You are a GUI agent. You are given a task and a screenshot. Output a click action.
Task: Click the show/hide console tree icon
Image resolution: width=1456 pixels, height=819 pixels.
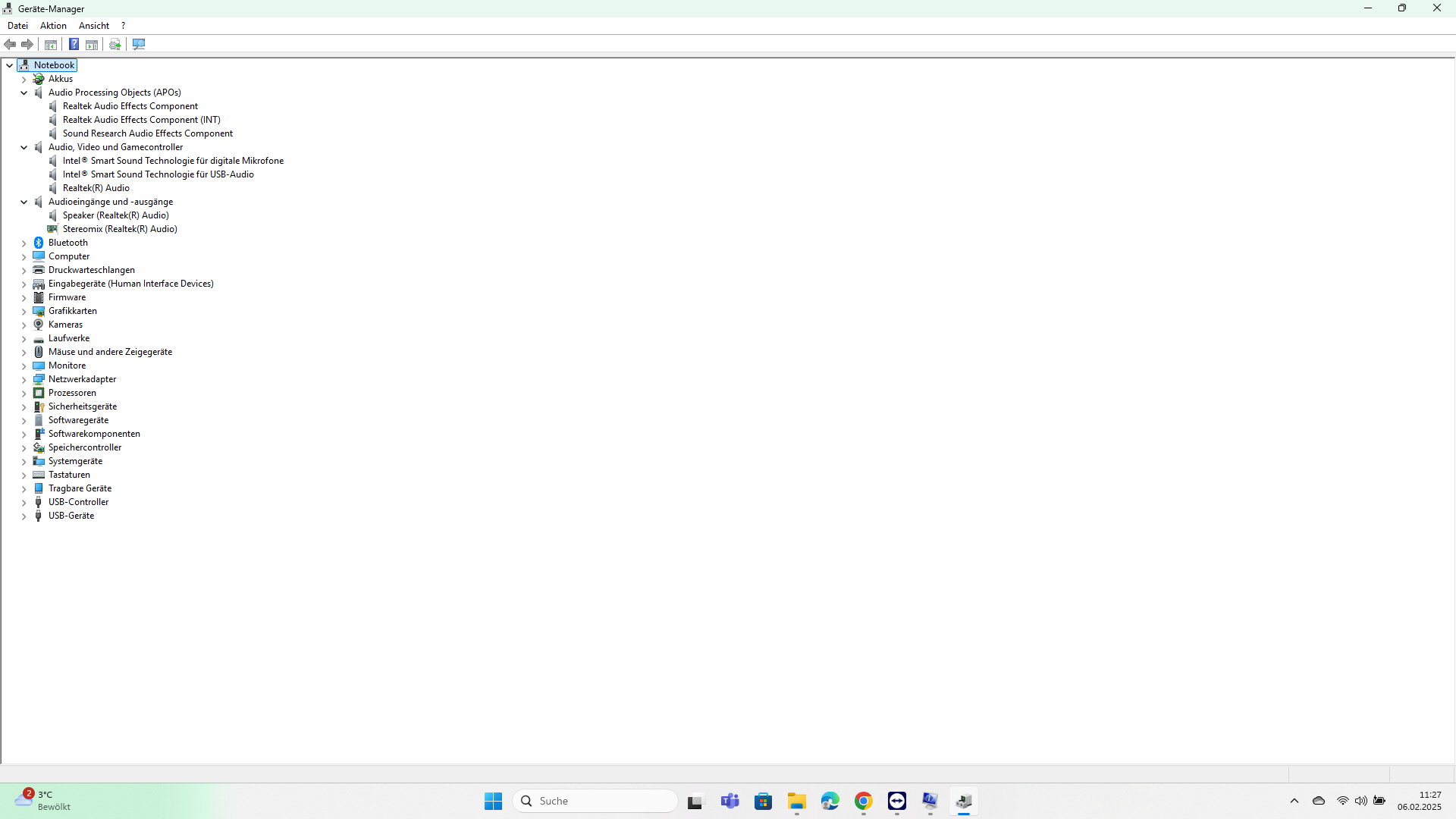51,44
